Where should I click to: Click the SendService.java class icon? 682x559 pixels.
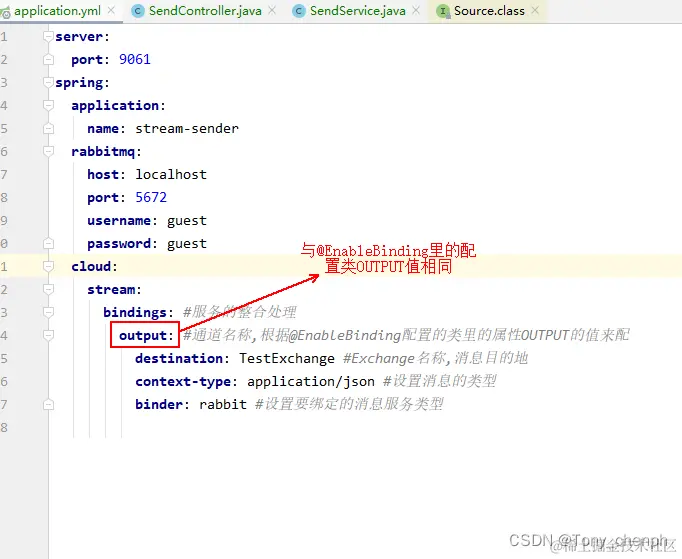(299, 11)
